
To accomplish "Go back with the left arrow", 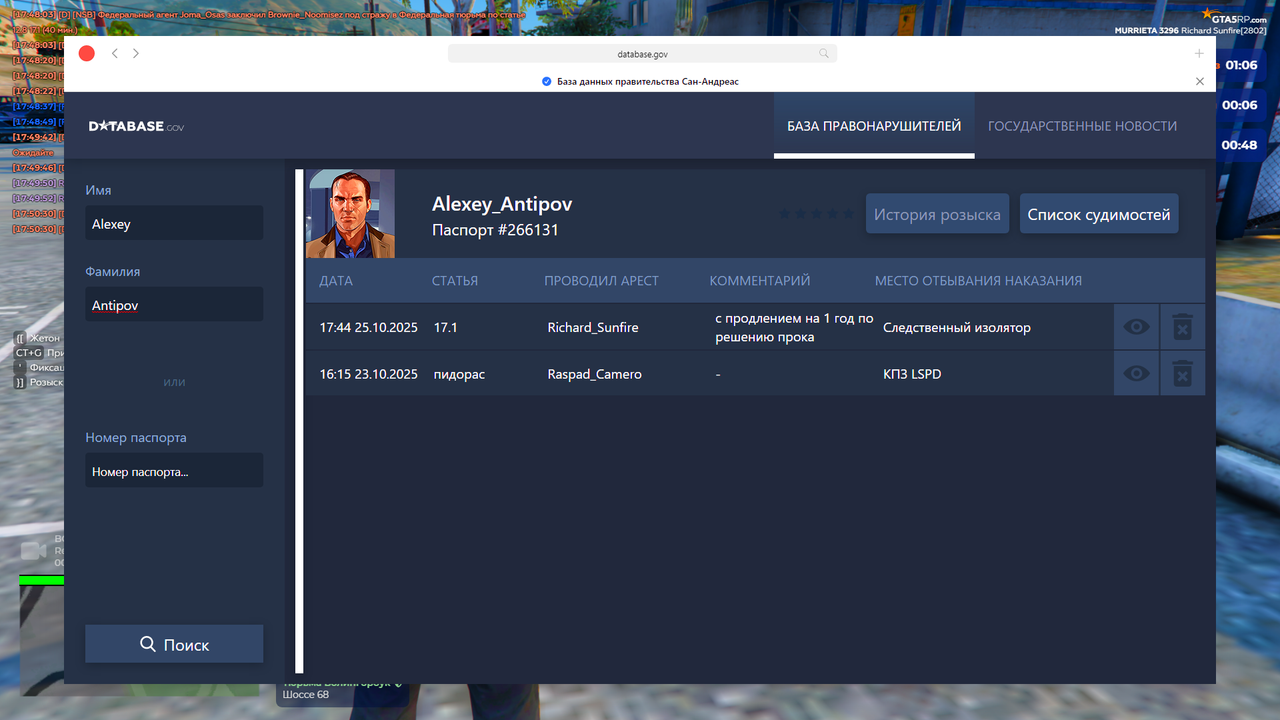I will coord(115,54).
